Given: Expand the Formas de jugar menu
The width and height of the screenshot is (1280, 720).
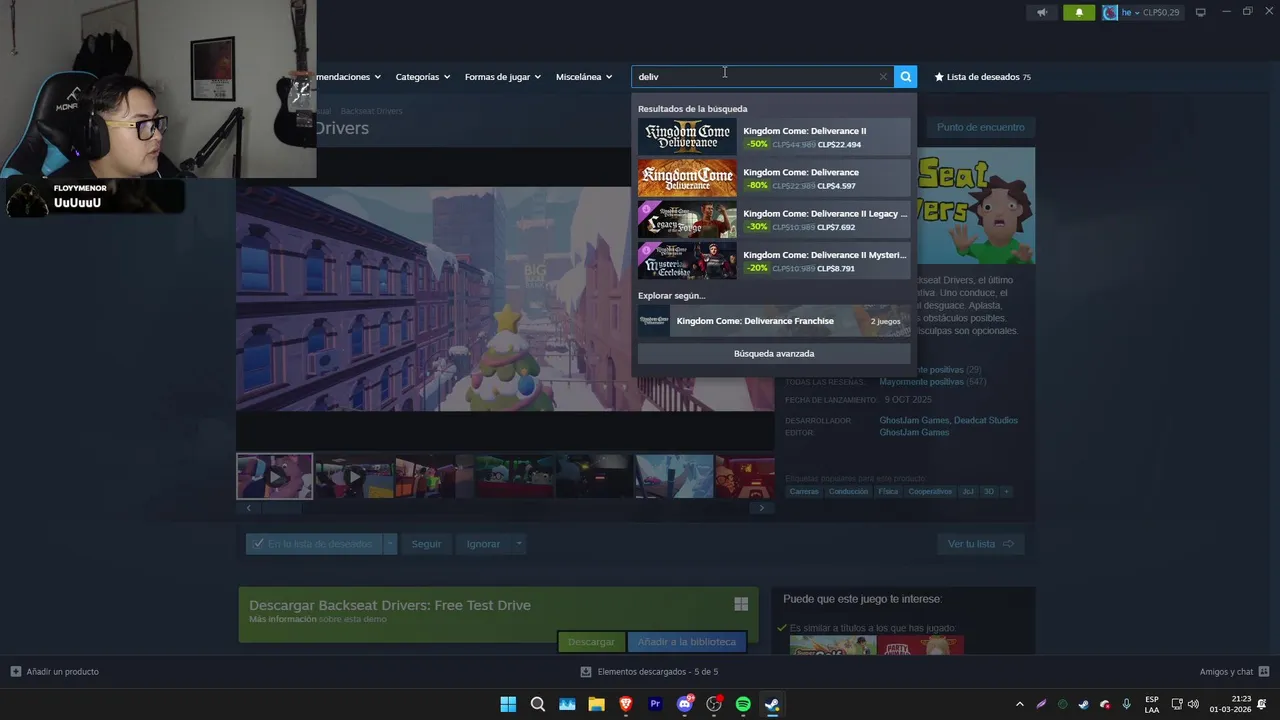Looking at the screenshot, I should (x=502, y=77).
